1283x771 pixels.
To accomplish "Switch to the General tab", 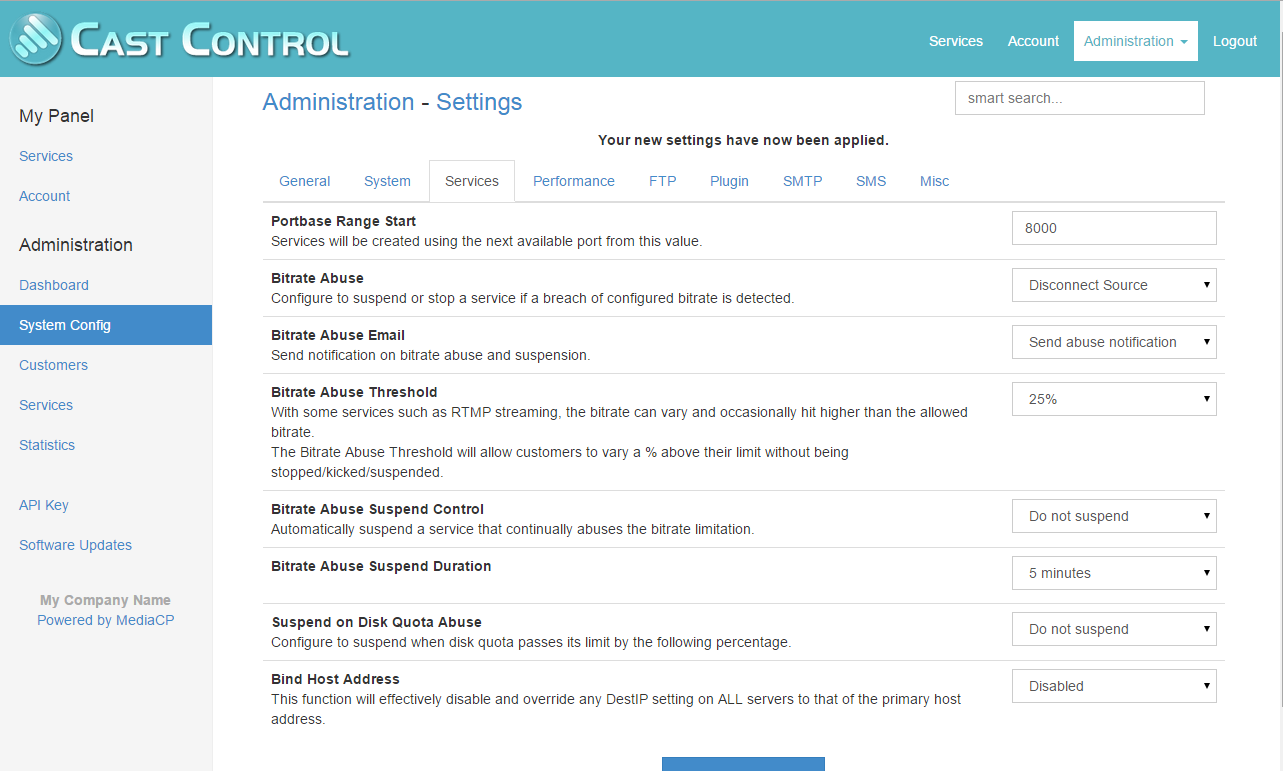I will click(305, 181).
